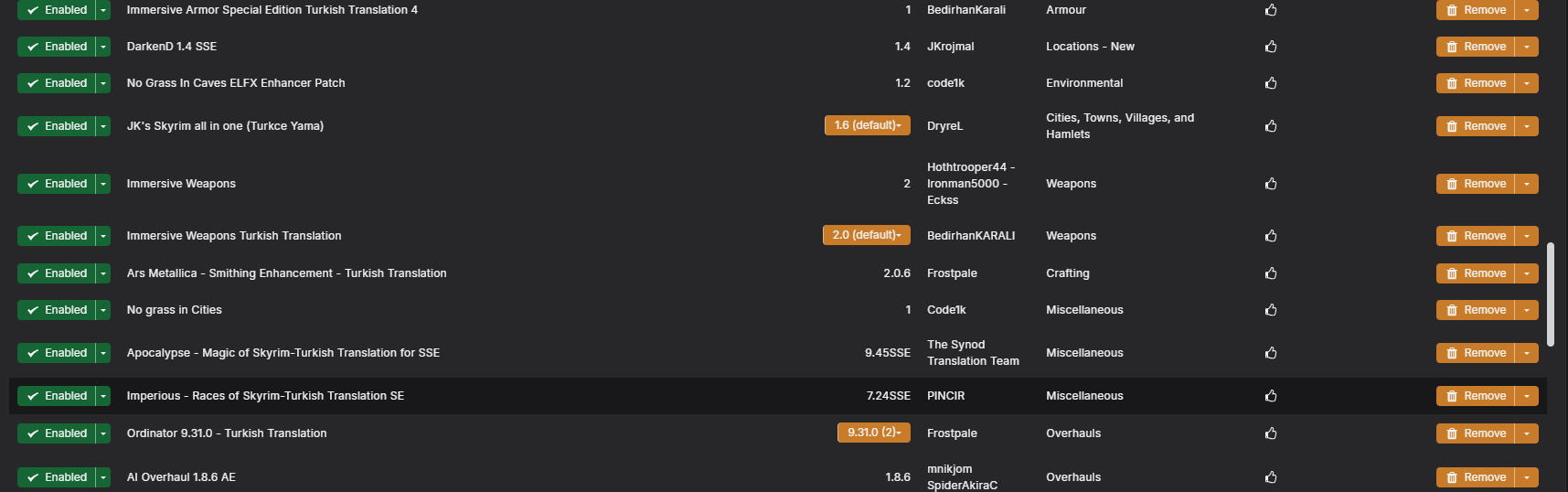The width and height of the screenshot is (1568, 492).
Task: Select the Imperious Races of Skyrim row name
Action: pyautogui.click(x=265, y=396)
